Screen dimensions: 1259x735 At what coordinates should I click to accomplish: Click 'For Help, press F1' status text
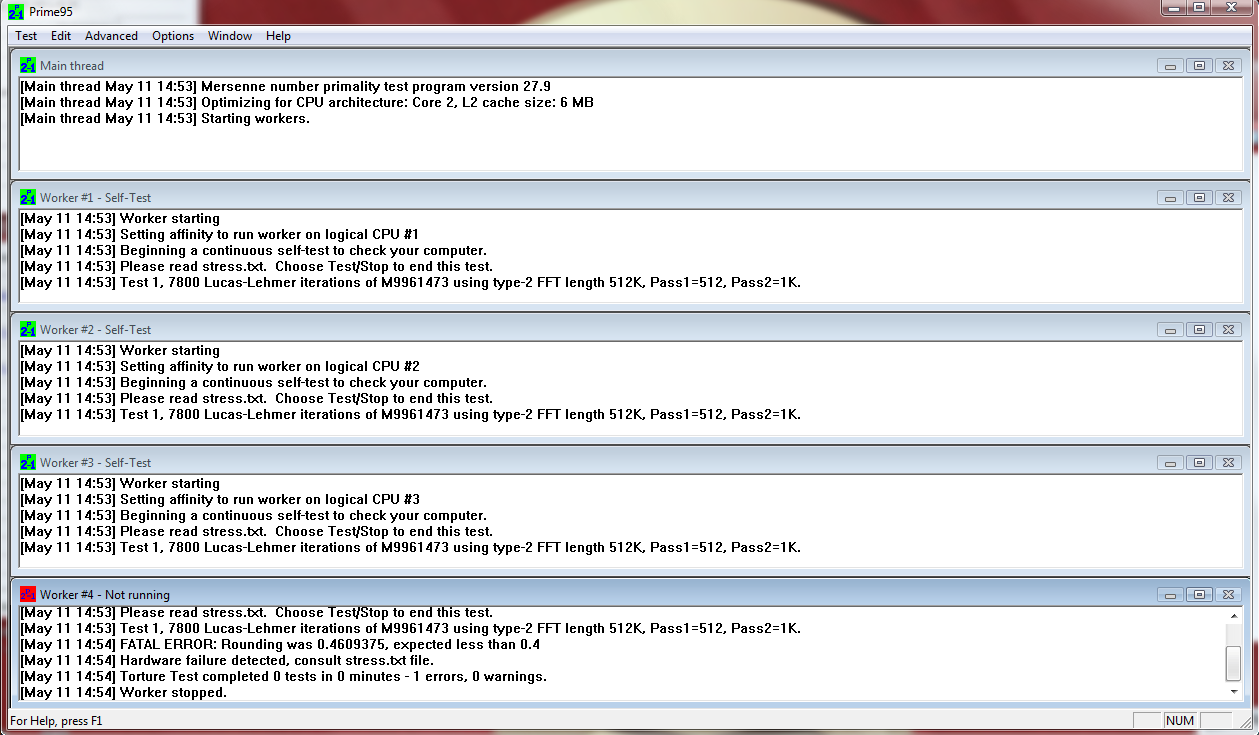(56, 720)
